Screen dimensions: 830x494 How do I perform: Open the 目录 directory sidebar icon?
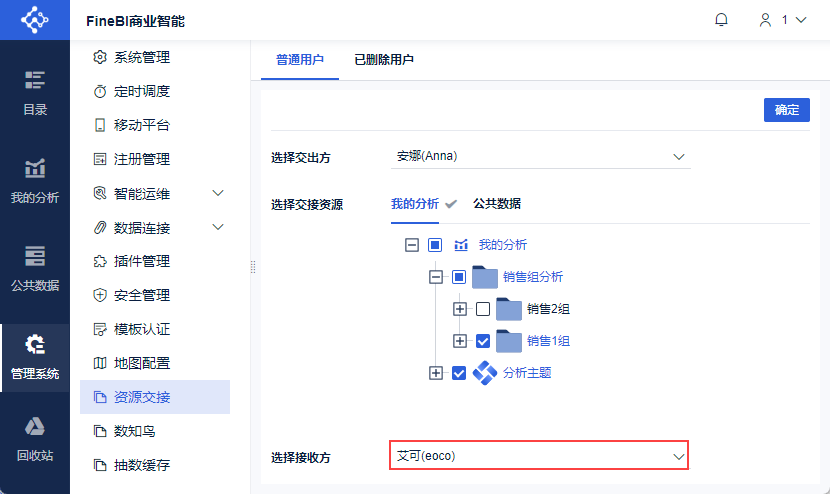click(x=35, y=92)
